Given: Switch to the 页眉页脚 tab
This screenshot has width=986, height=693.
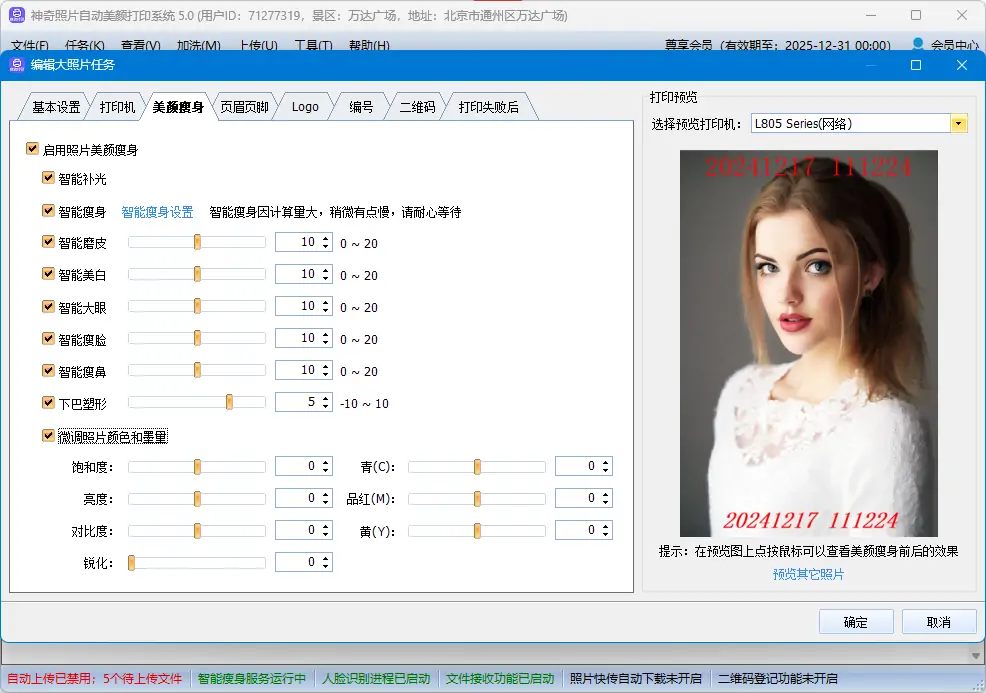Looking at the screenshot, I should click(x=244, y=107).
